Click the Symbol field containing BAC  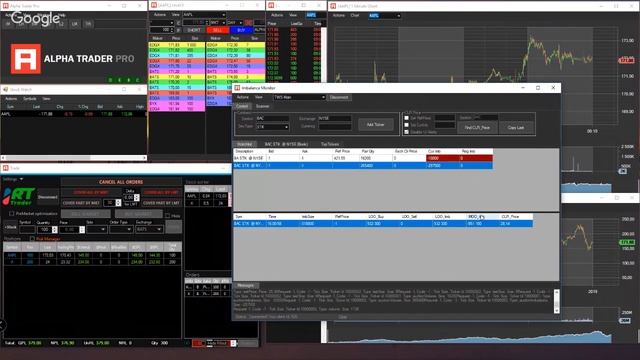(272, 118)
